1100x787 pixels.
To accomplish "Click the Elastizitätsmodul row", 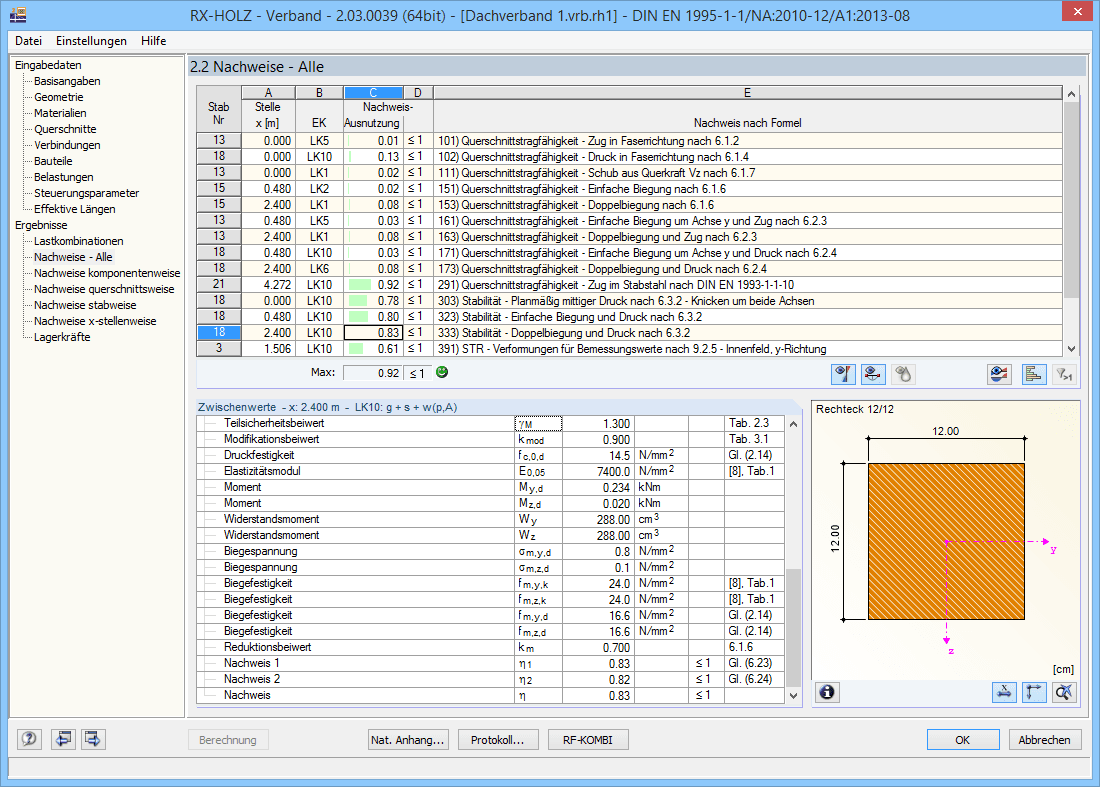I will [490, 471].
